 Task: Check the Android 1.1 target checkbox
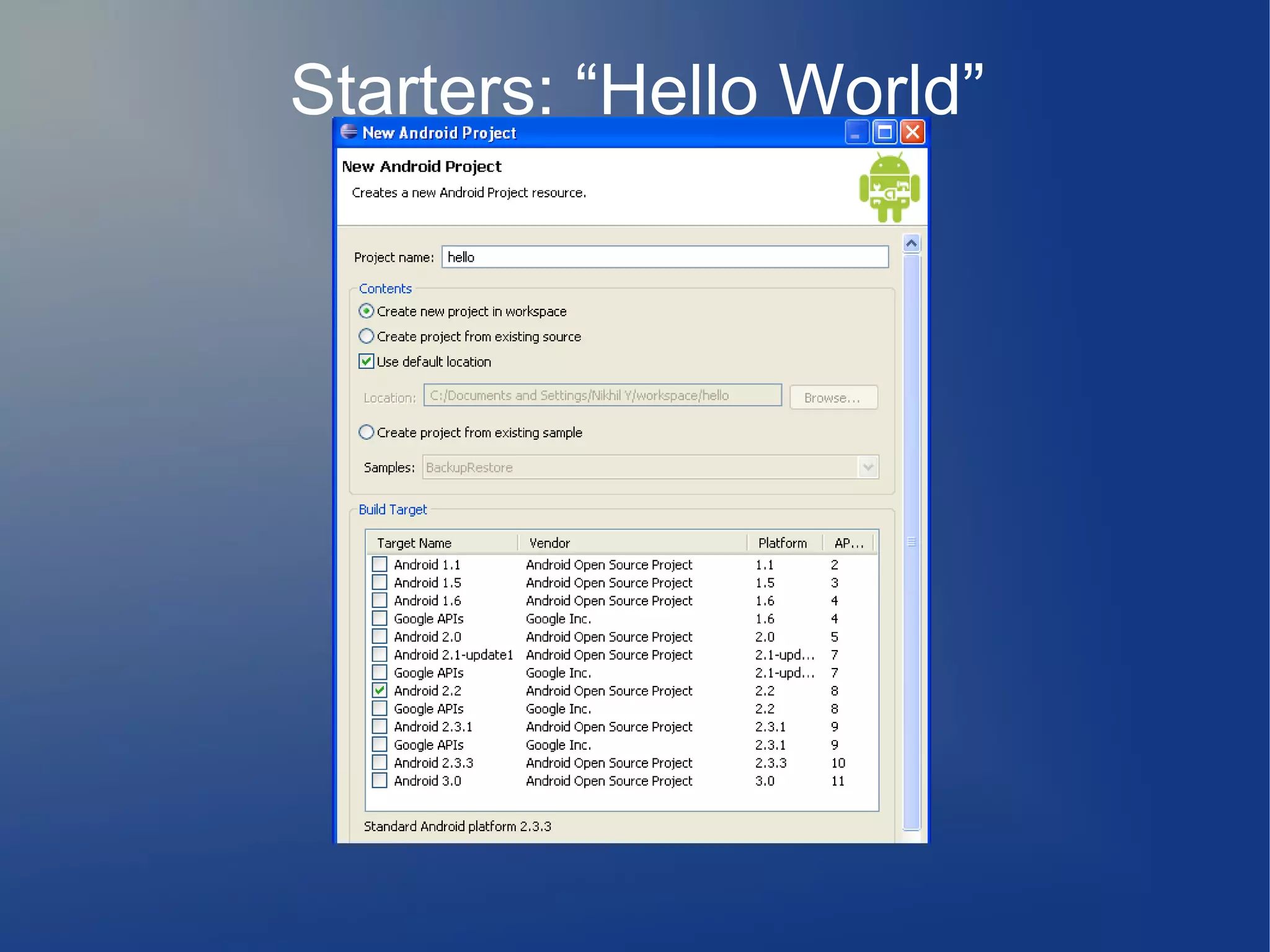pyautogui.click(x=380, y=564)
